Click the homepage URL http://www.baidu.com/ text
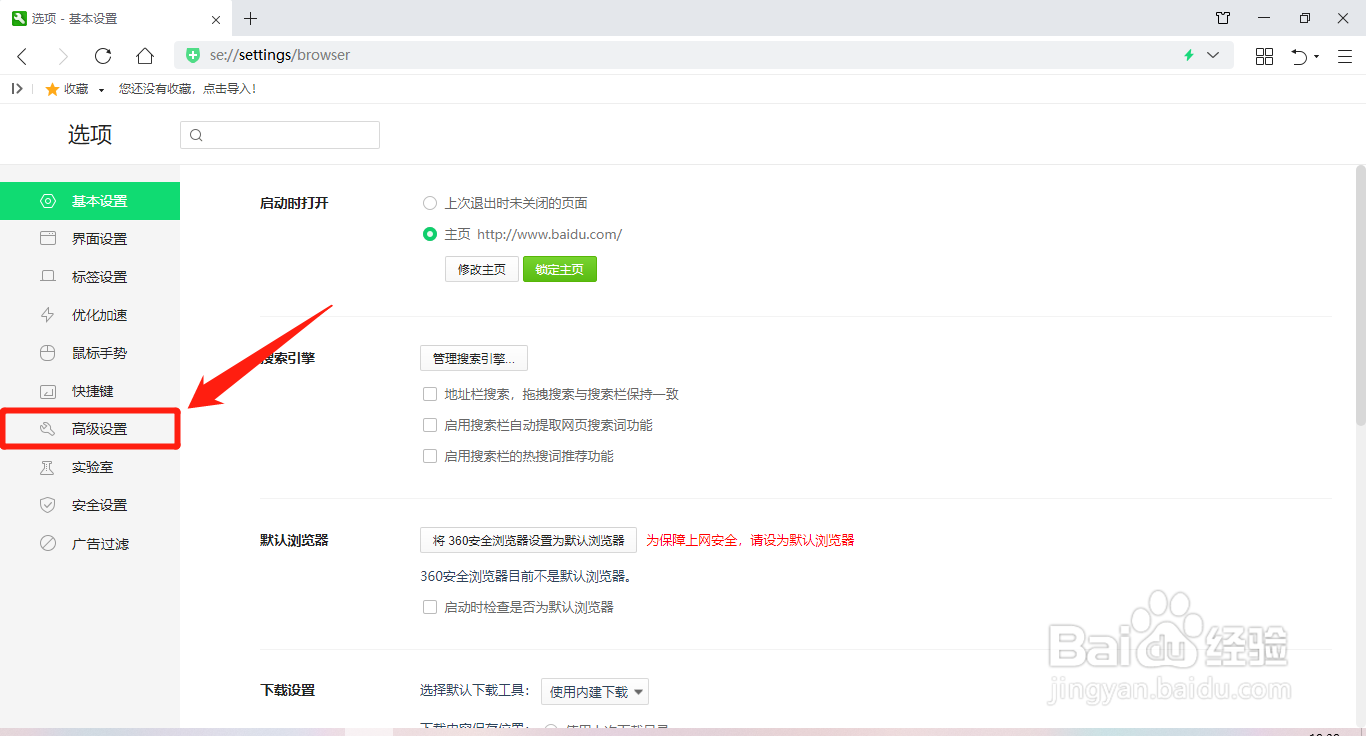 pyautogui.click(x=549, y=234)
